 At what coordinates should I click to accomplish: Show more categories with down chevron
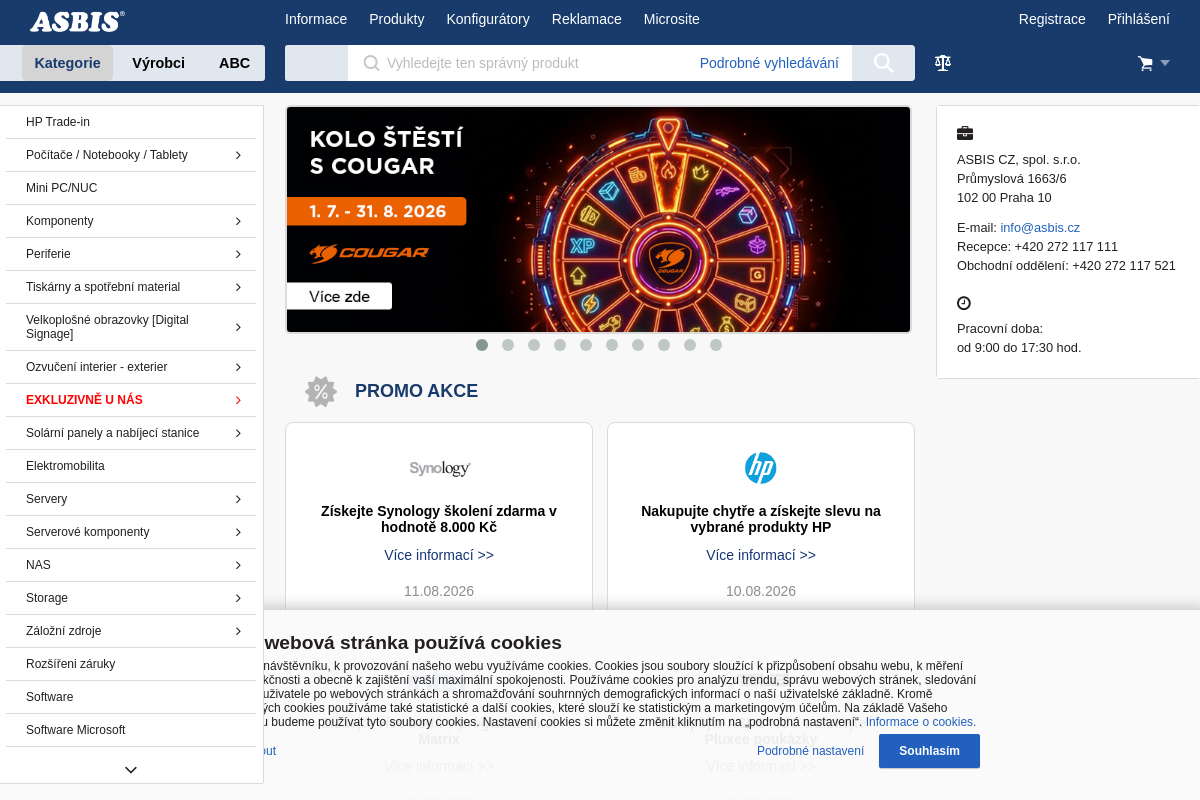click(x=131, y=769)
